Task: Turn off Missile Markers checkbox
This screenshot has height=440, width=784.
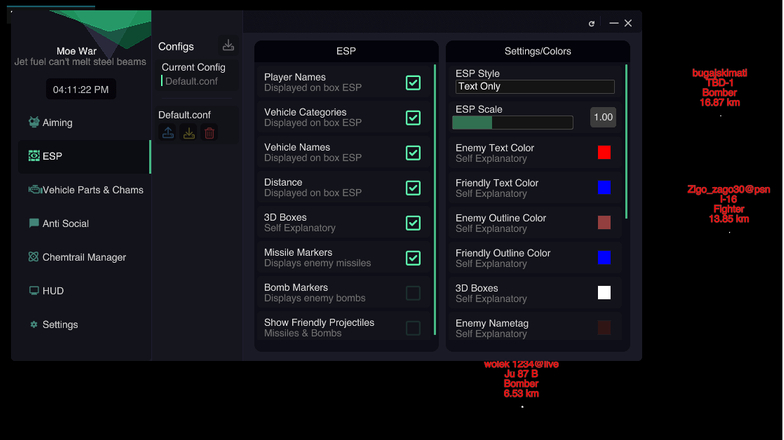Action: click(x=413, y=258)
